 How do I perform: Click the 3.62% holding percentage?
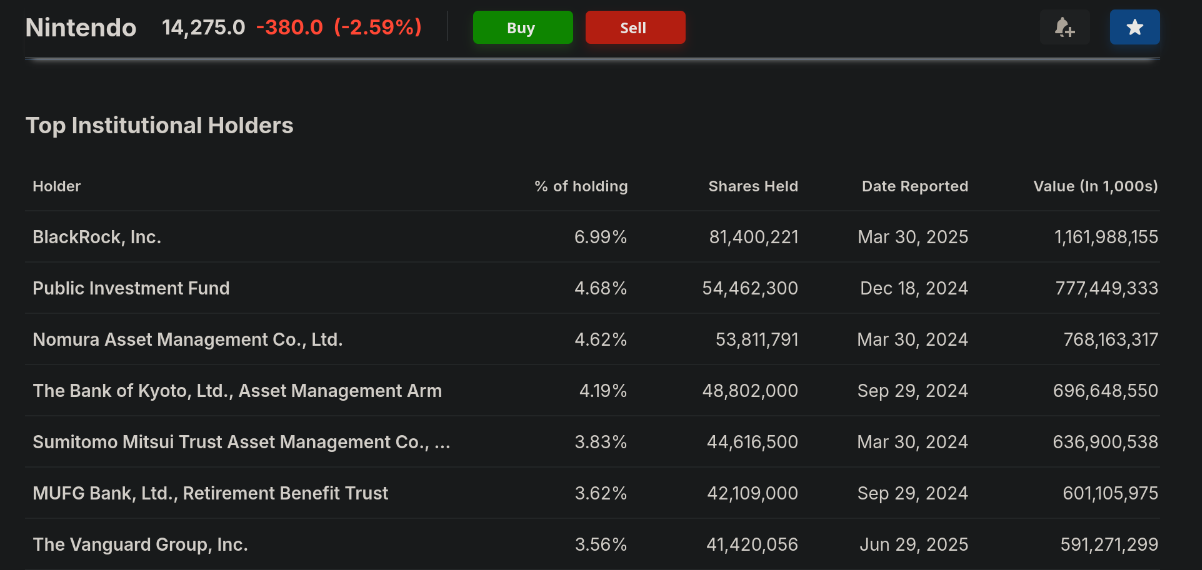coord(601,493)
